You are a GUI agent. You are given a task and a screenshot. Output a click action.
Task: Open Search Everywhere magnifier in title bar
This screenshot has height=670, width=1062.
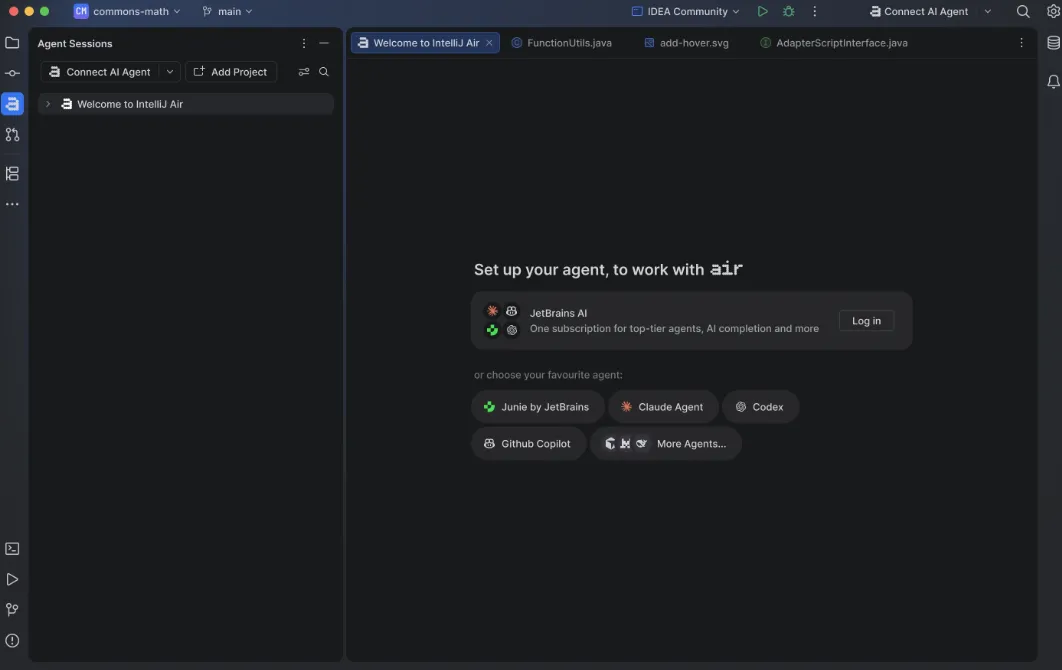(x=1023, y=12)
